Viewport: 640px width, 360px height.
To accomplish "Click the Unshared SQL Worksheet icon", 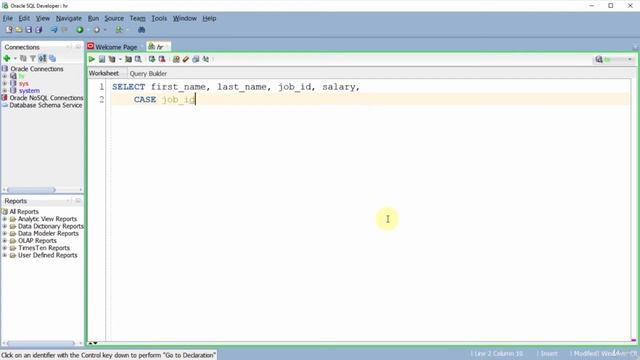I will [176, 59].
